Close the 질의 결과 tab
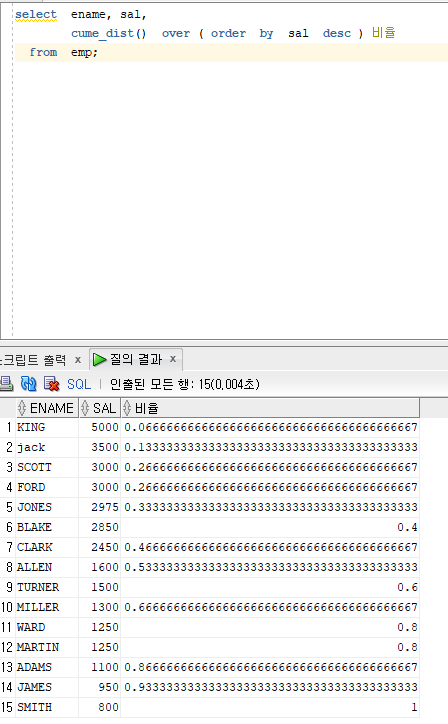448x724 pixels. (x=173, y=359)
